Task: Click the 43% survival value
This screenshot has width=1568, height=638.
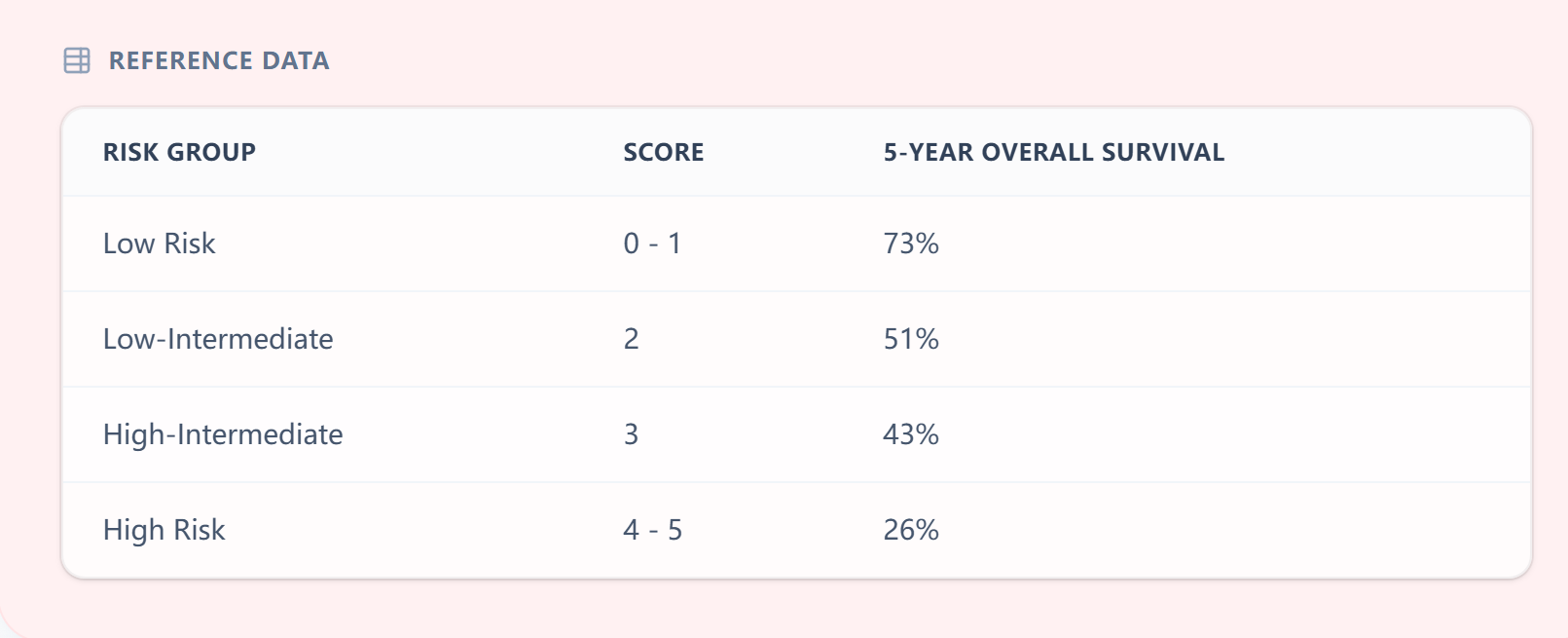Action: (x=910, y=434)
